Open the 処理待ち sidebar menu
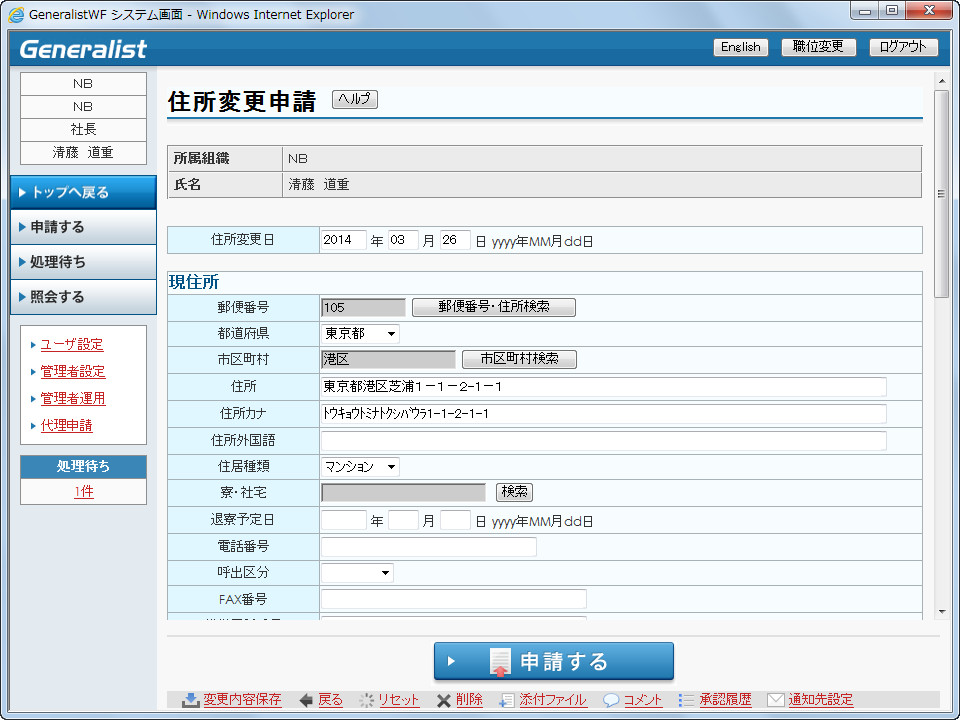960x720 pixels. coord(83,262)
